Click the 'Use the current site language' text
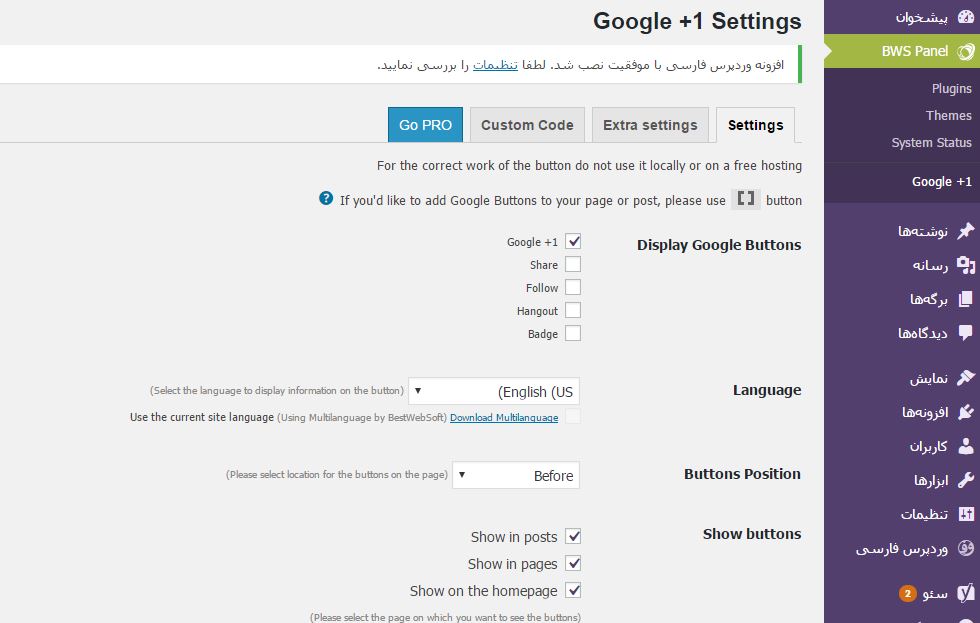The image size is (980, 623). coord(202,417)
